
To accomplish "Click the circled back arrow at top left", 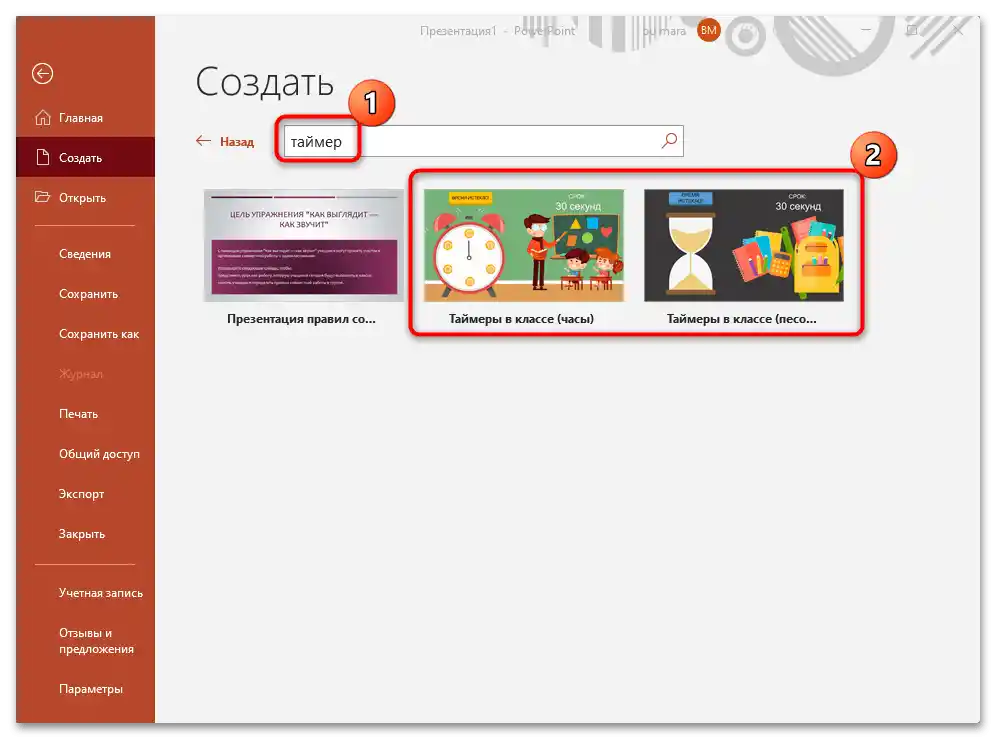I will (x=41, y=73).
